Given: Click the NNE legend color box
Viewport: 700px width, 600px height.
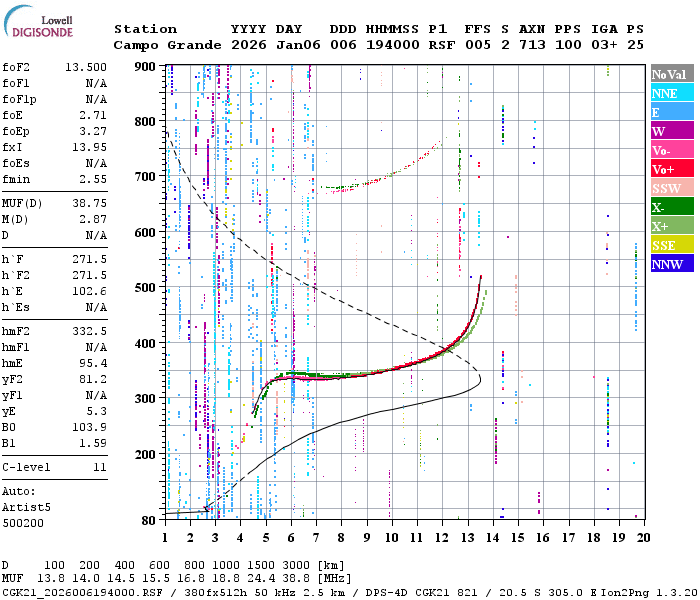Looking at the screenshot, I should click(x=671, y=94).
